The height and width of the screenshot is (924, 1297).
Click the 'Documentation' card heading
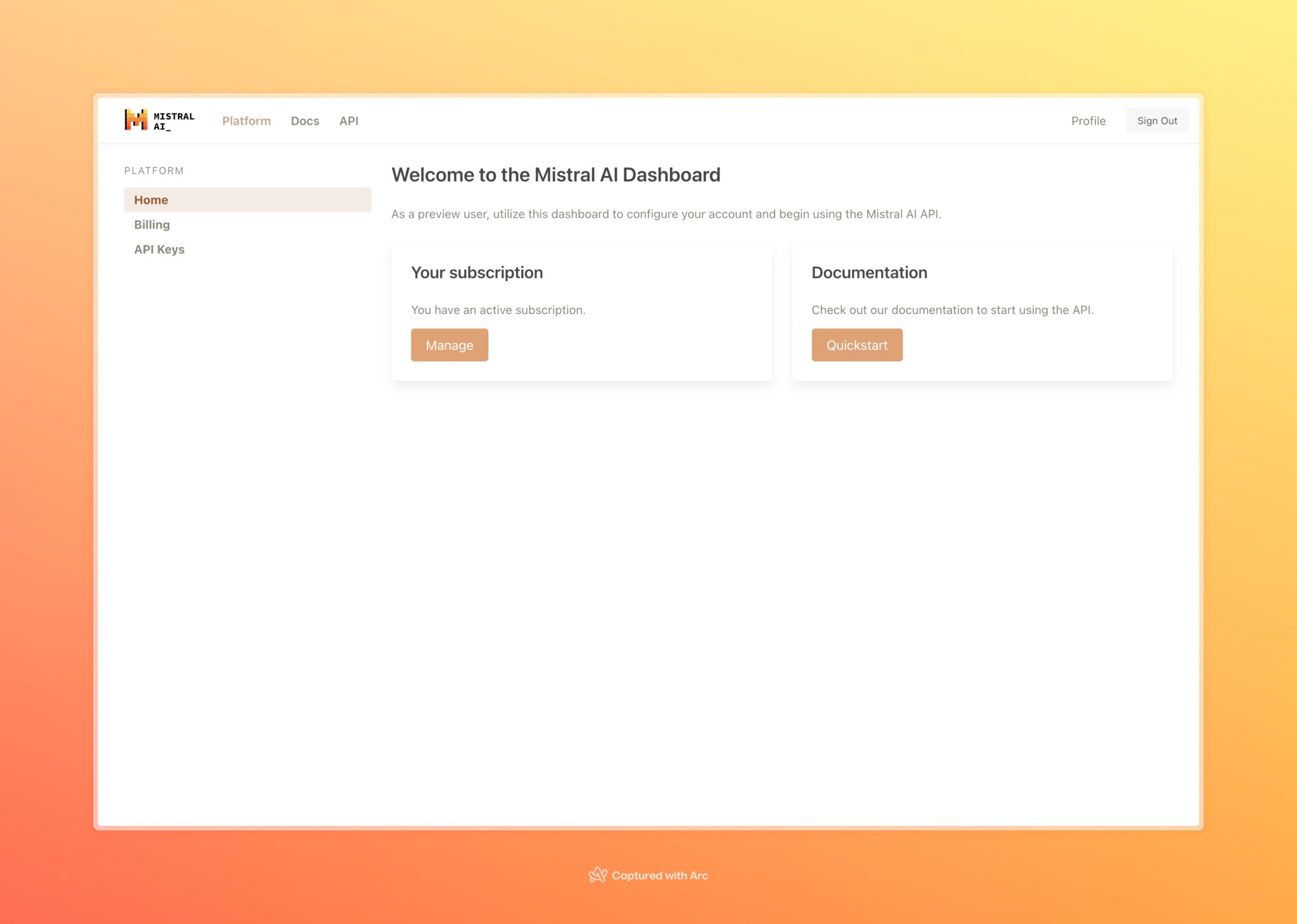click(870, 272)
